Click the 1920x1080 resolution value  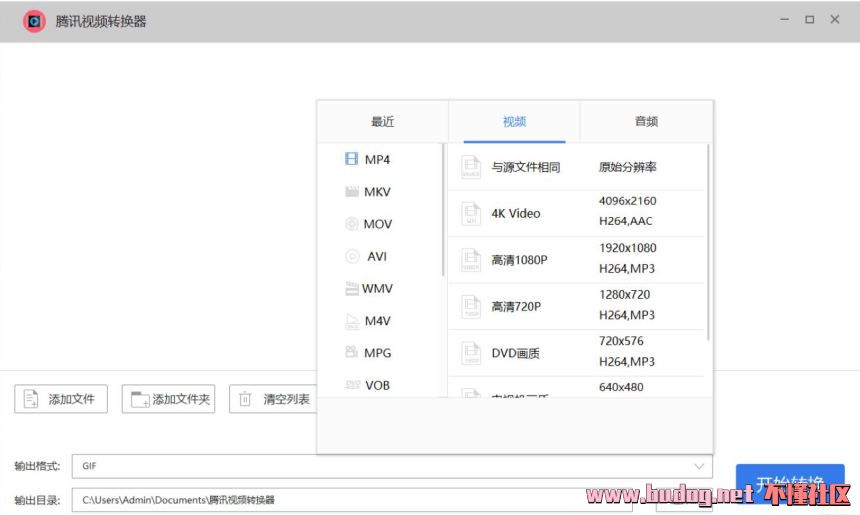coord(627,248)
